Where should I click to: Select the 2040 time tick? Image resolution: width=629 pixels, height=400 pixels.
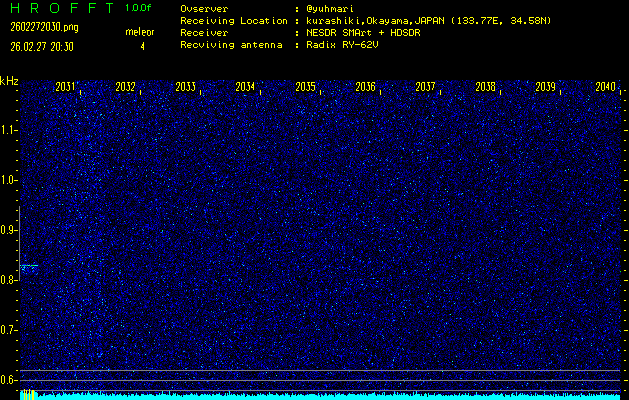pyautogui.click(x=605, y=87)
